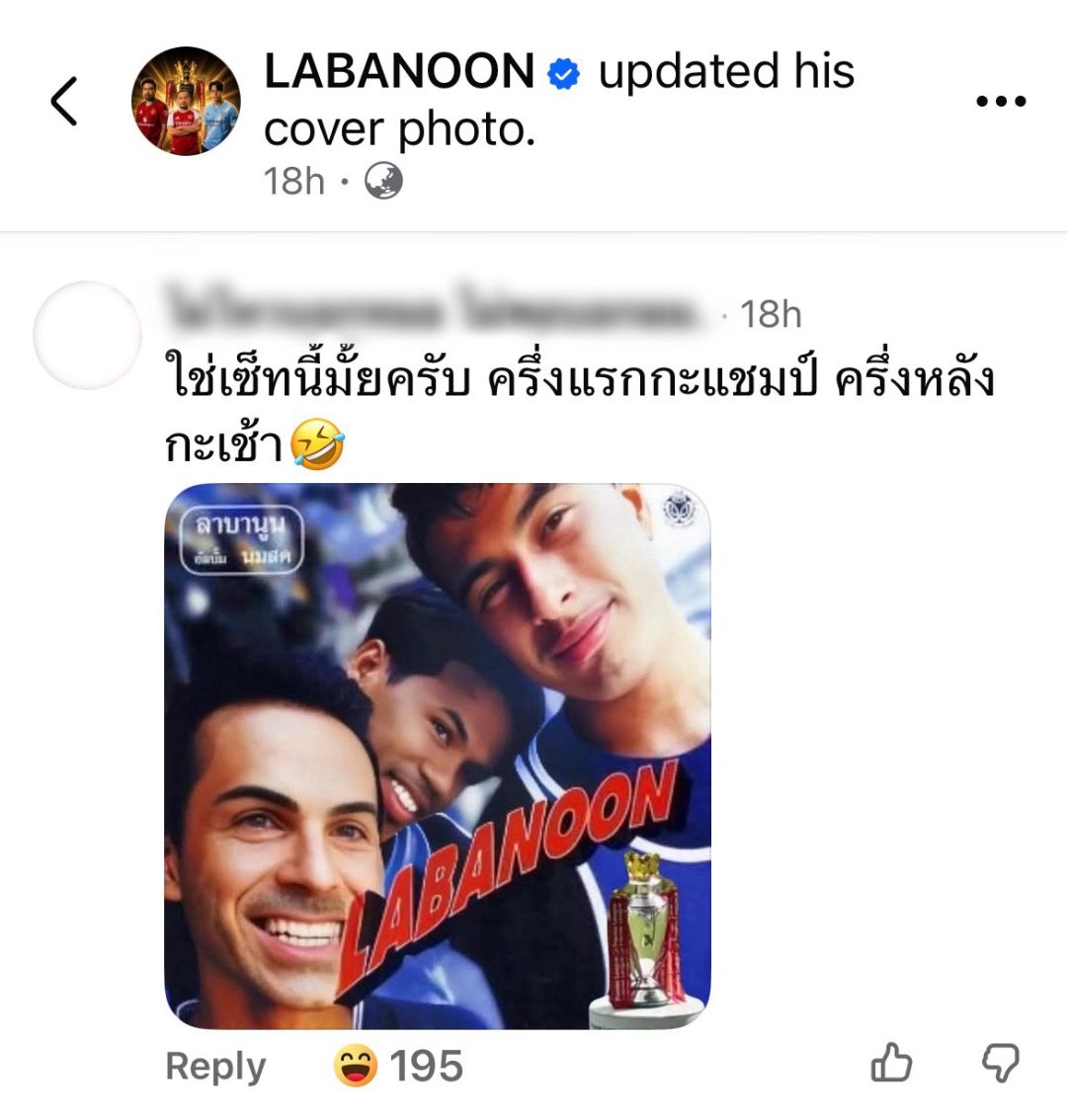Click the post's 18h timestamp

pos(293,181)
